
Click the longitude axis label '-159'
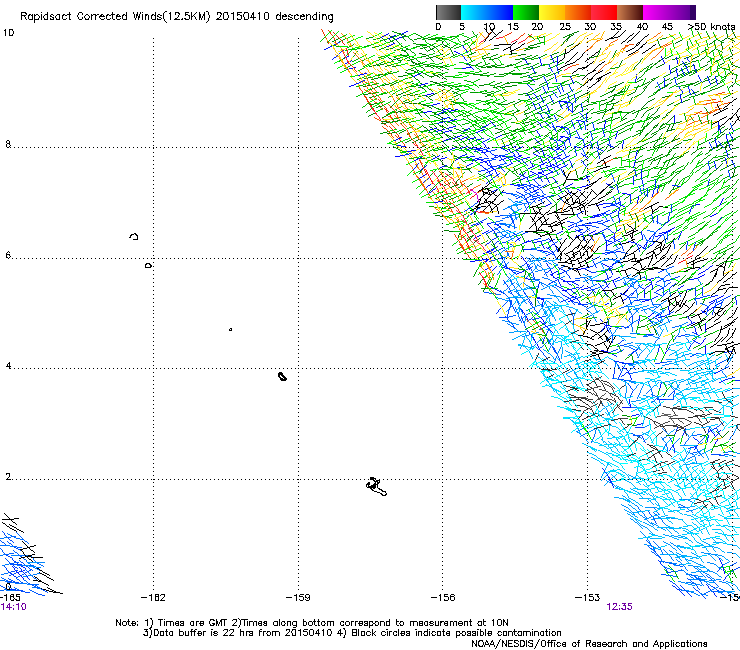point(298,598)
